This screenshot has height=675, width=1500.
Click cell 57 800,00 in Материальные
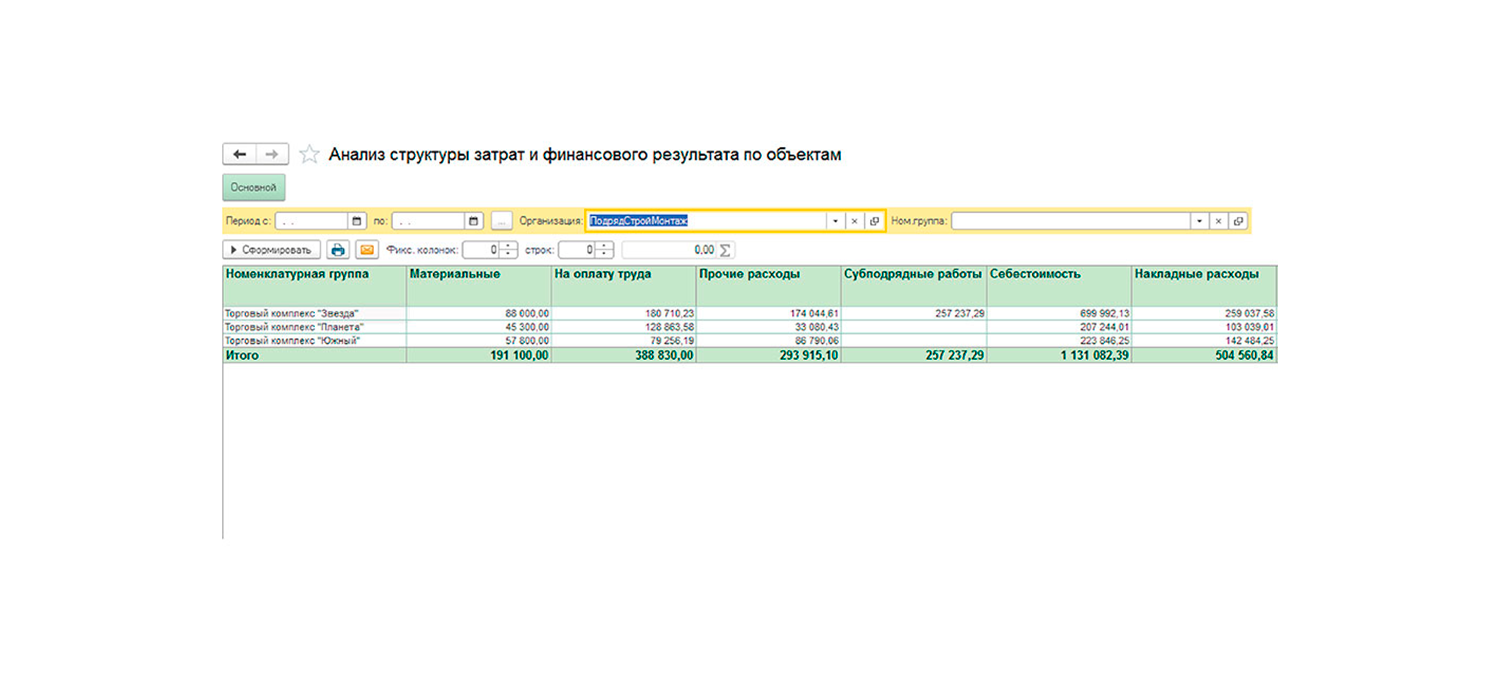tap(479, 341)
